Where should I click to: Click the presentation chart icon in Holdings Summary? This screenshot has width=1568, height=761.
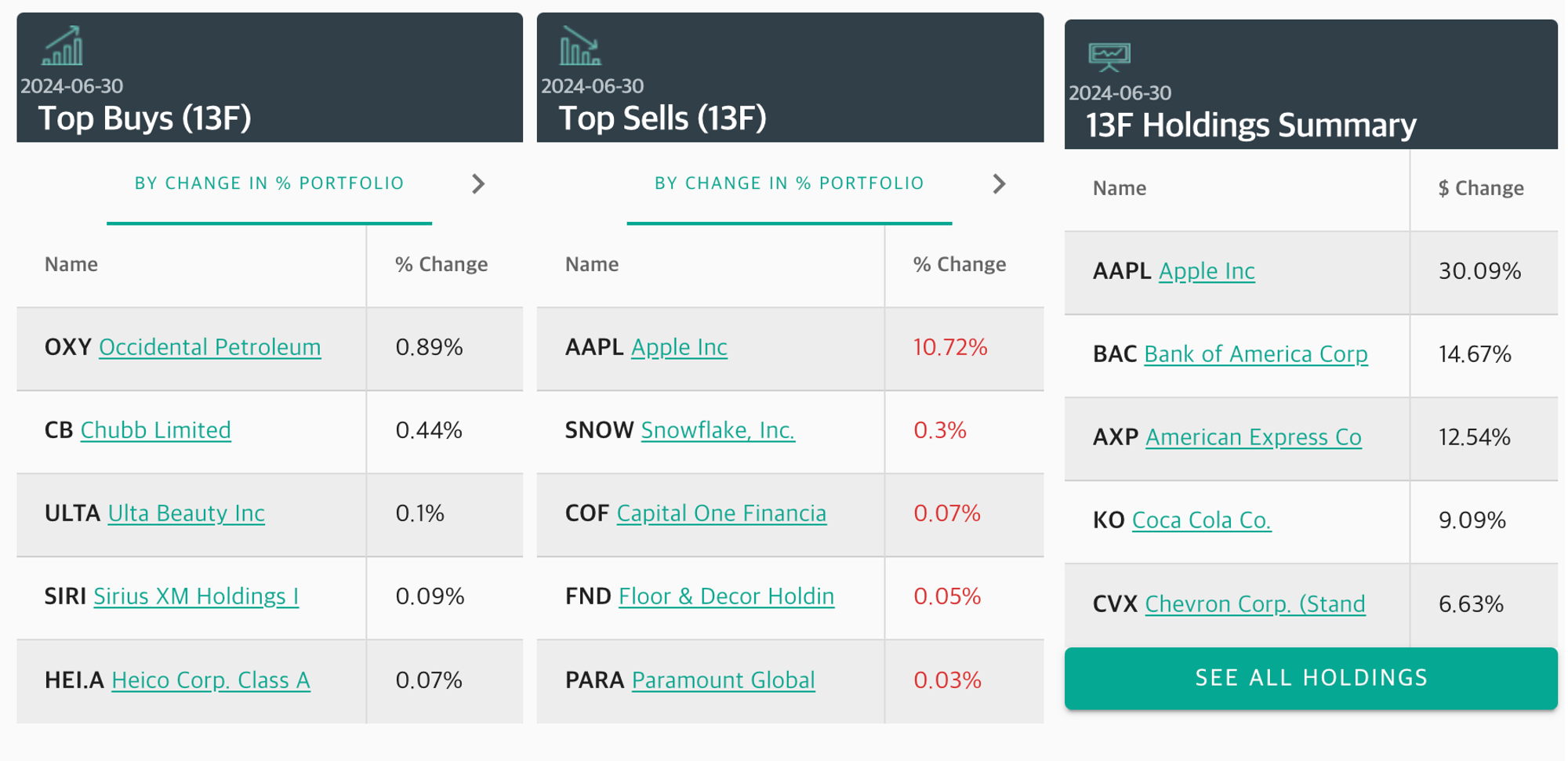[1109, 57]
